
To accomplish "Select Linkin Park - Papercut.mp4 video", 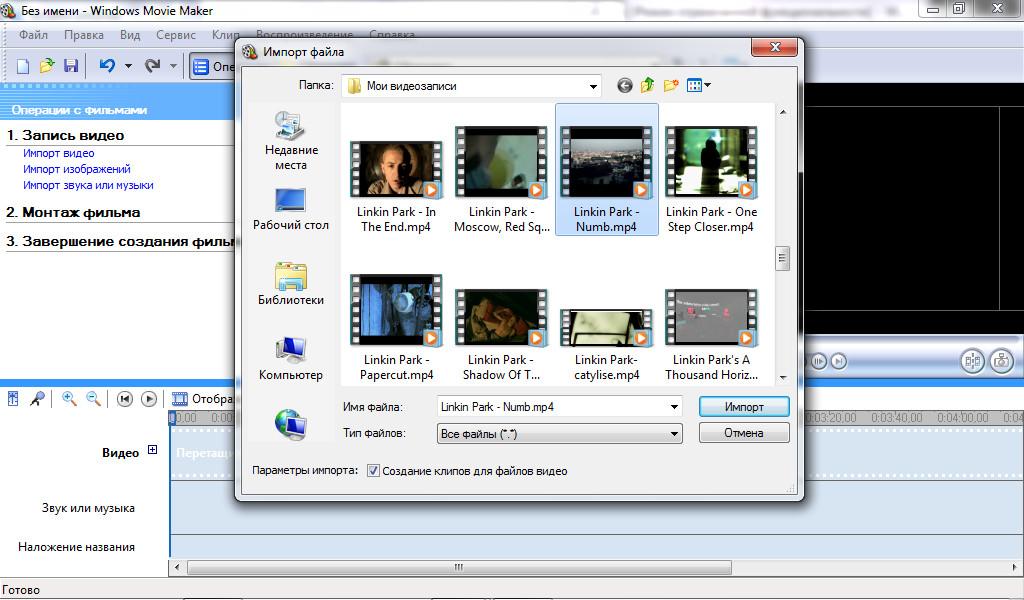I will click(396, 327).
